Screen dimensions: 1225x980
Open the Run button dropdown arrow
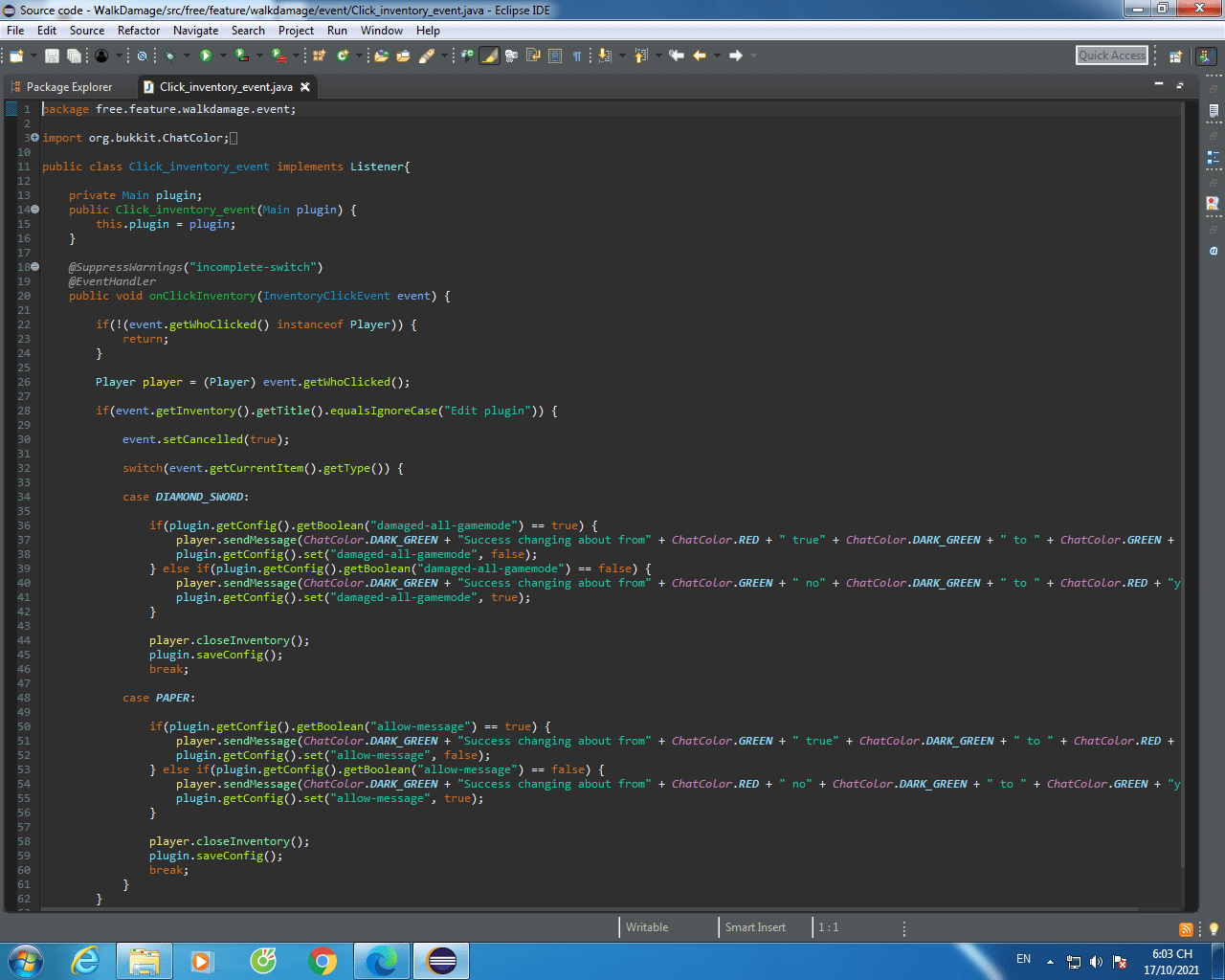[221, 56]
